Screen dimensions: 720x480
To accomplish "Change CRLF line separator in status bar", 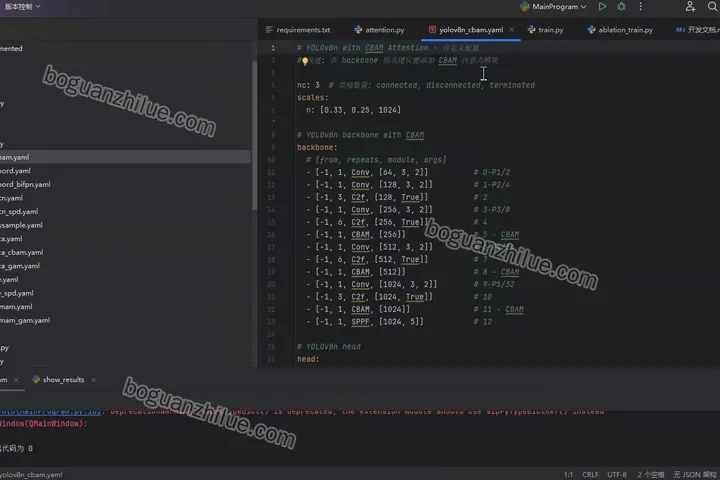I will tap(590, 474).
